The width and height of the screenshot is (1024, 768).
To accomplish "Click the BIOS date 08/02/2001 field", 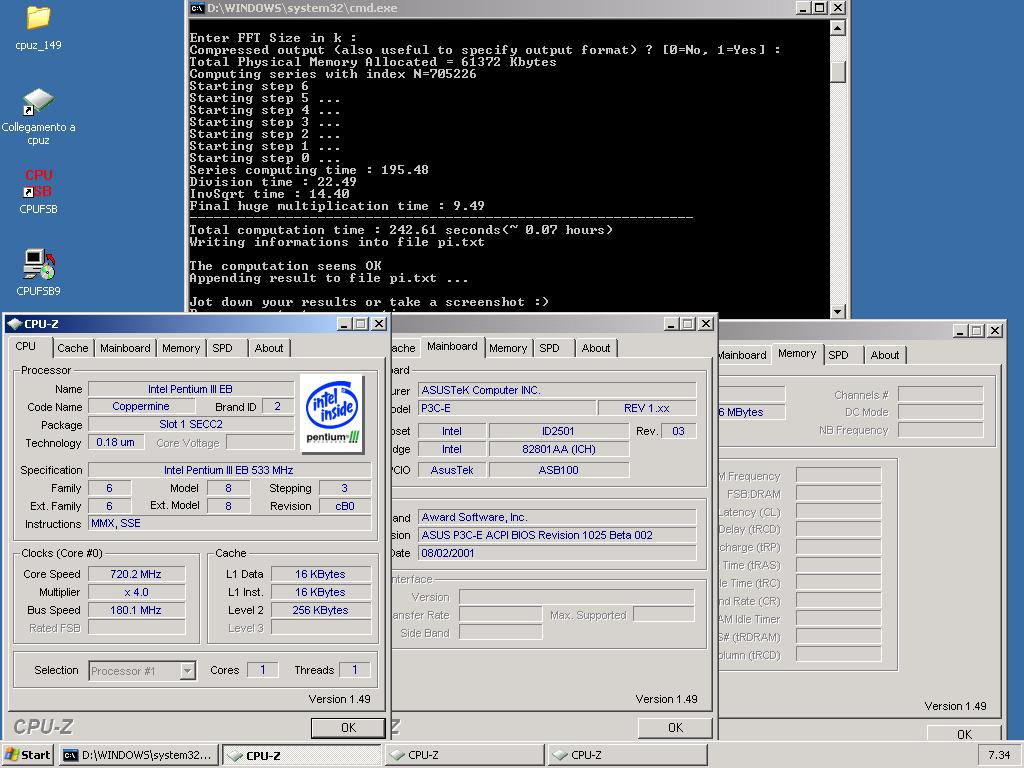I will click(556, 553).
